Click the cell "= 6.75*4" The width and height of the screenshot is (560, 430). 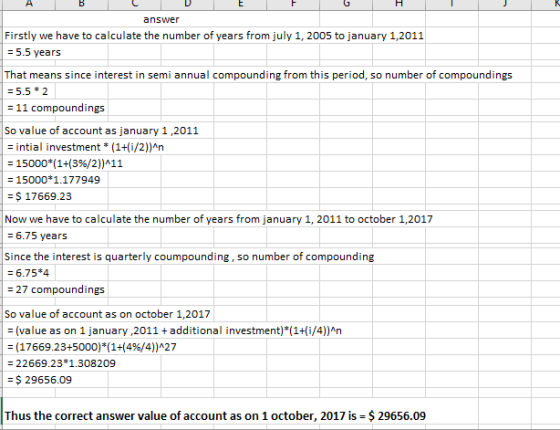pos(28,273)
